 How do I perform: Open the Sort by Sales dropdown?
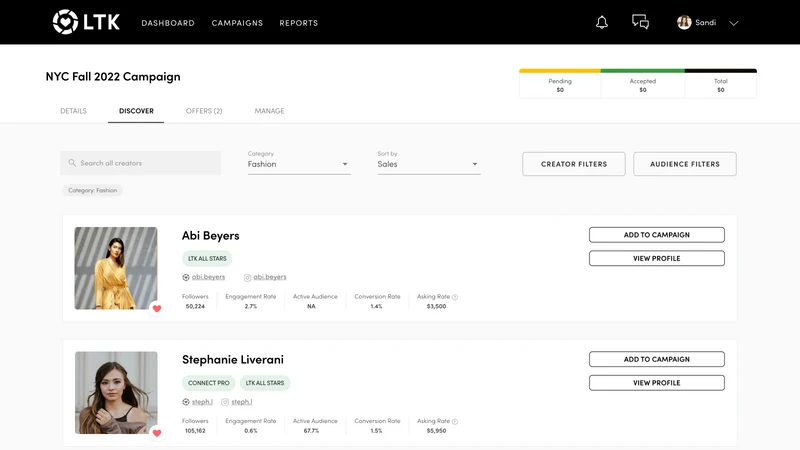coord(429,164)
